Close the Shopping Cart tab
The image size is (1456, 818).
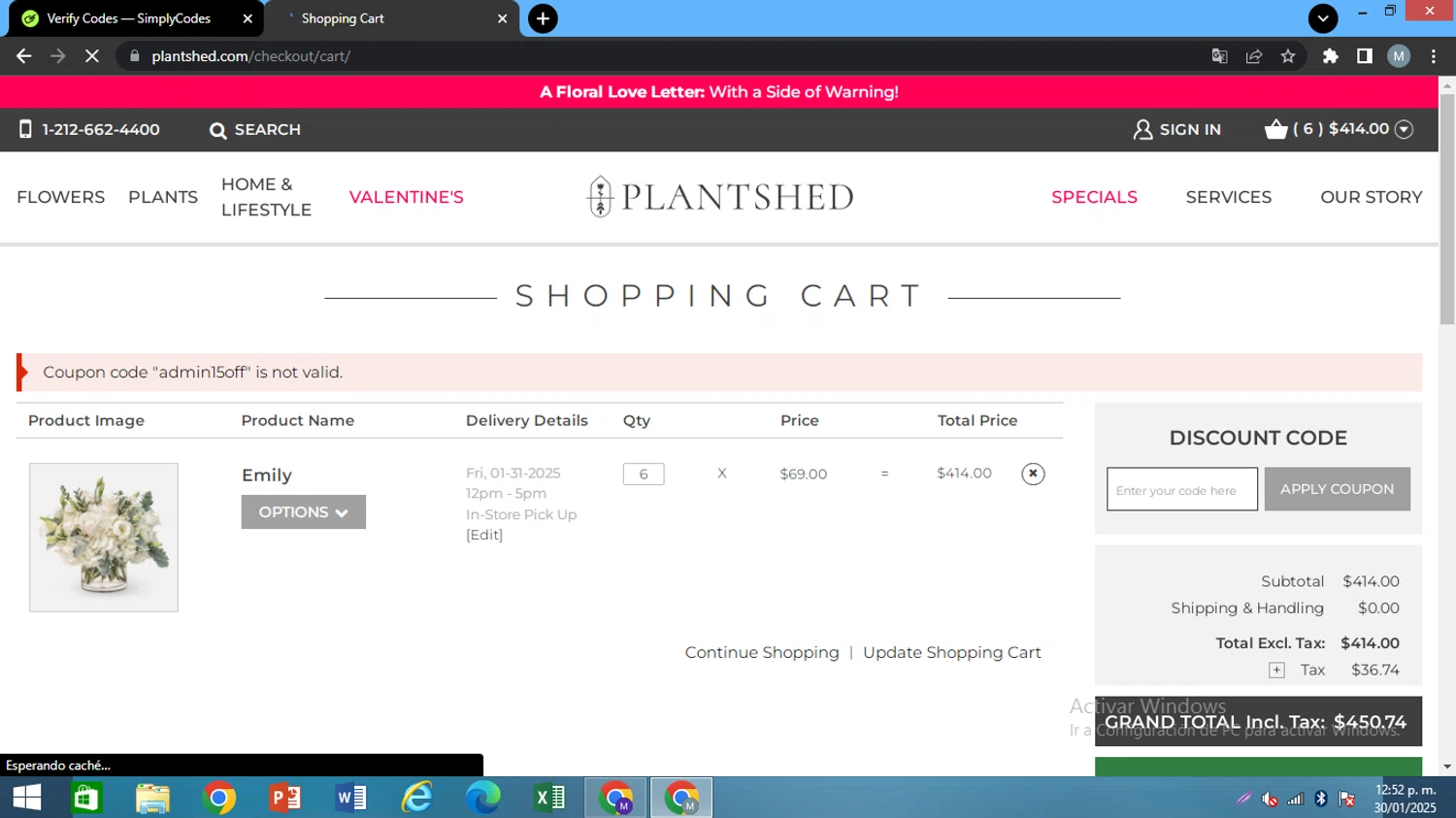pyautogui.click(x=502, y=18)
